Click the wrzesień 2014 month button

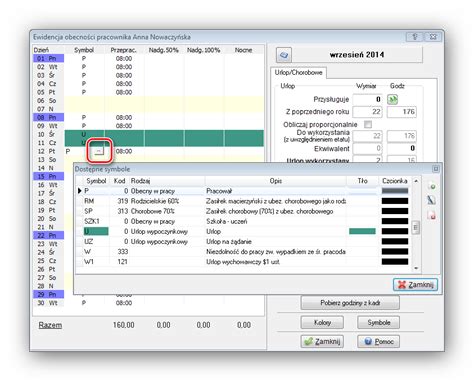click(357, 55)
